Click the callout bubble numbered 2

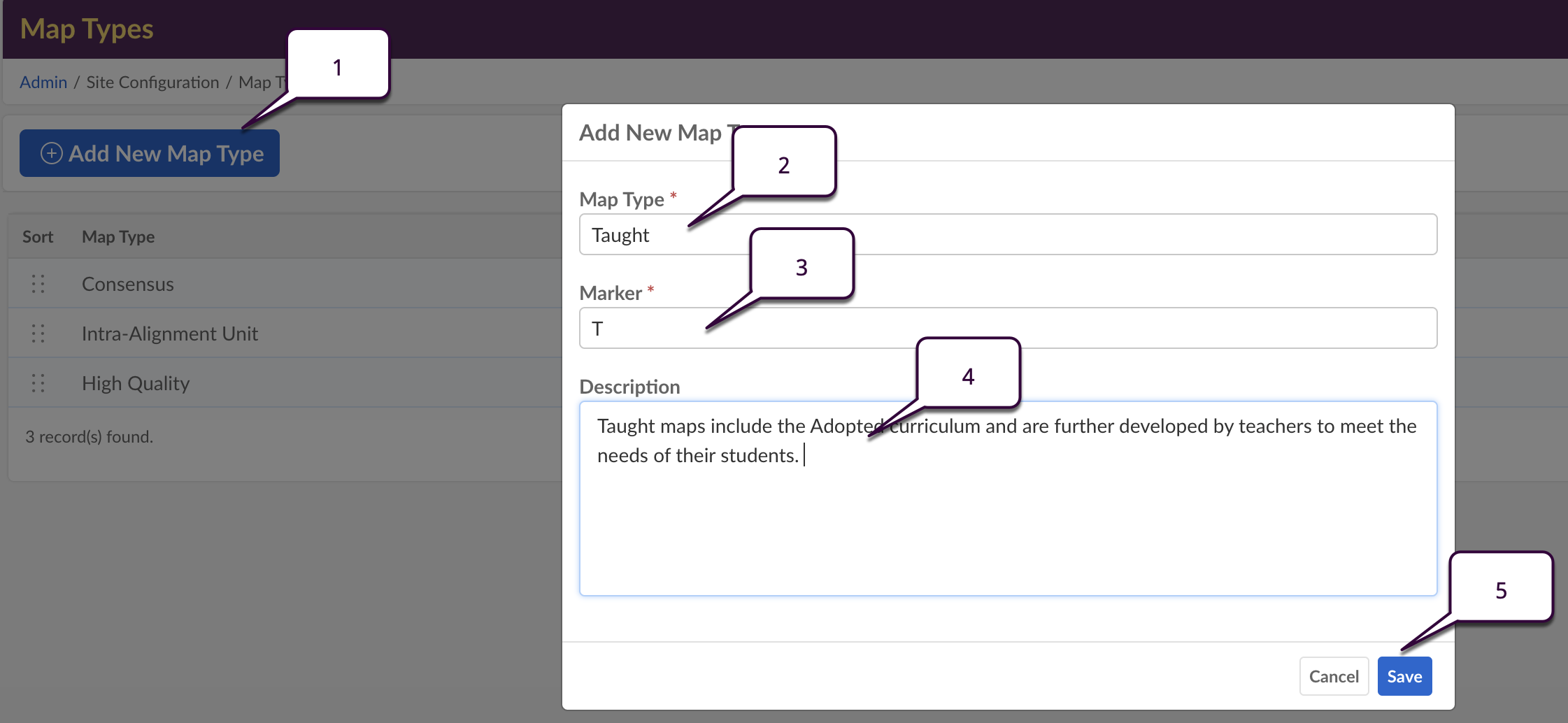point(784,163)
